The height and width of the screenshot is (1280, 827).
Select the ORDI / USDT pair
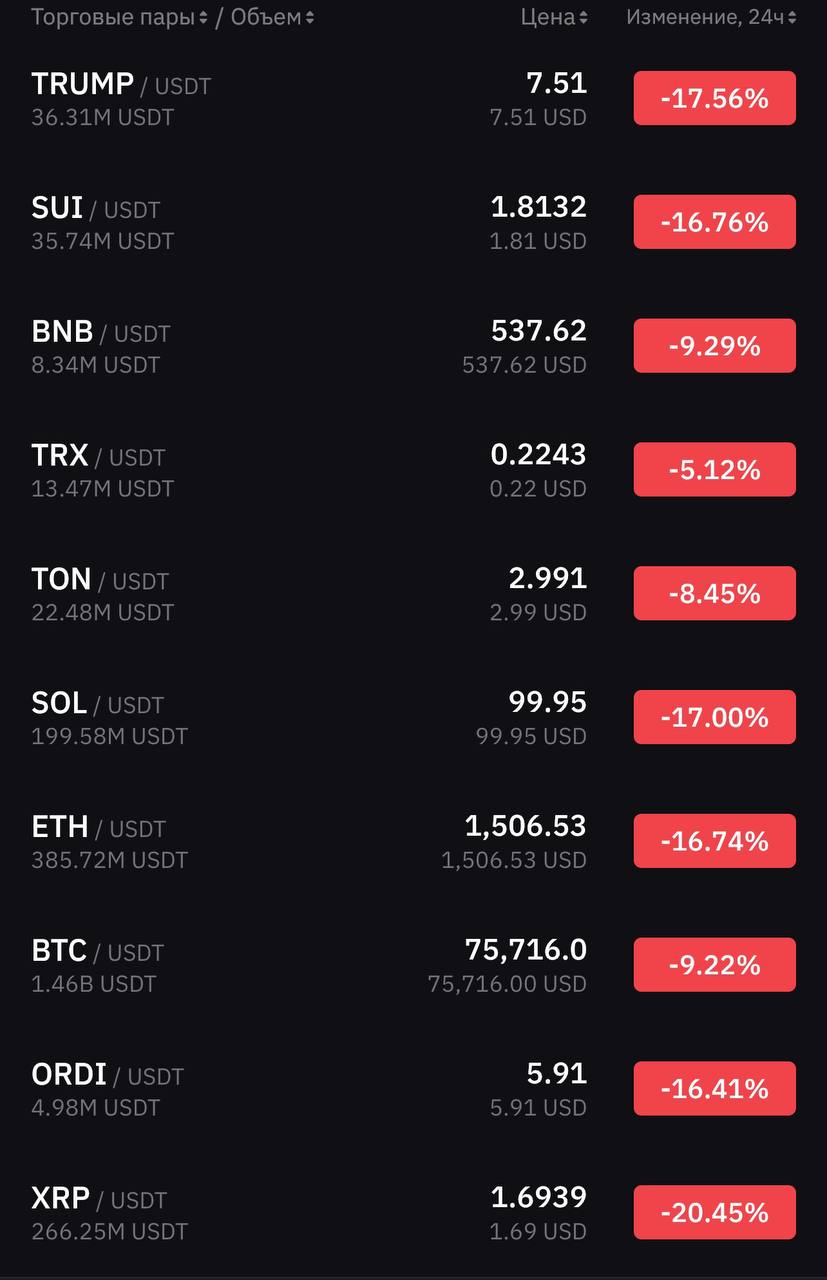click(x=413, y=1089)
